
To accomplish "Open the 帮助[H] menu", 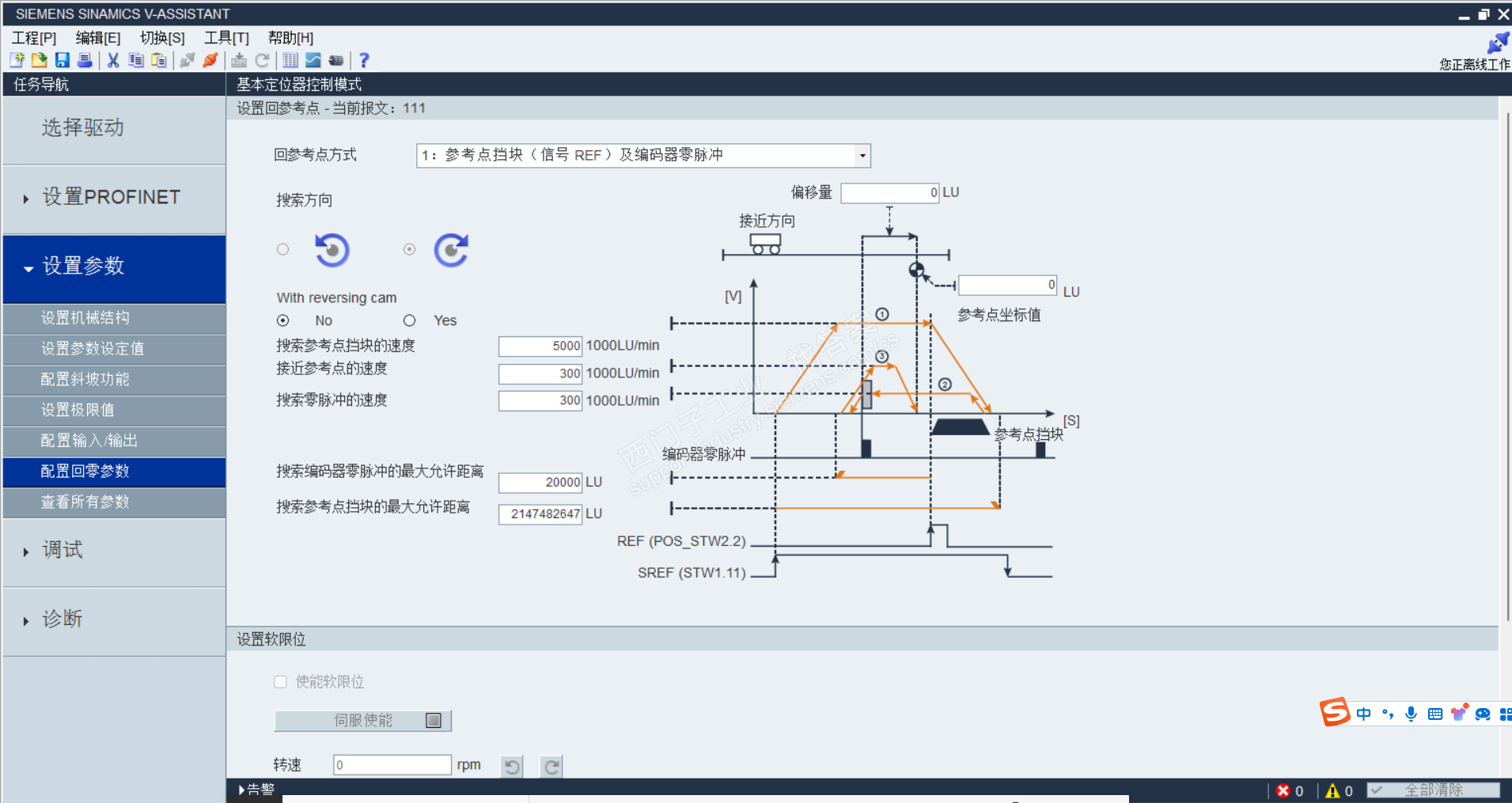I will point(290,38).
